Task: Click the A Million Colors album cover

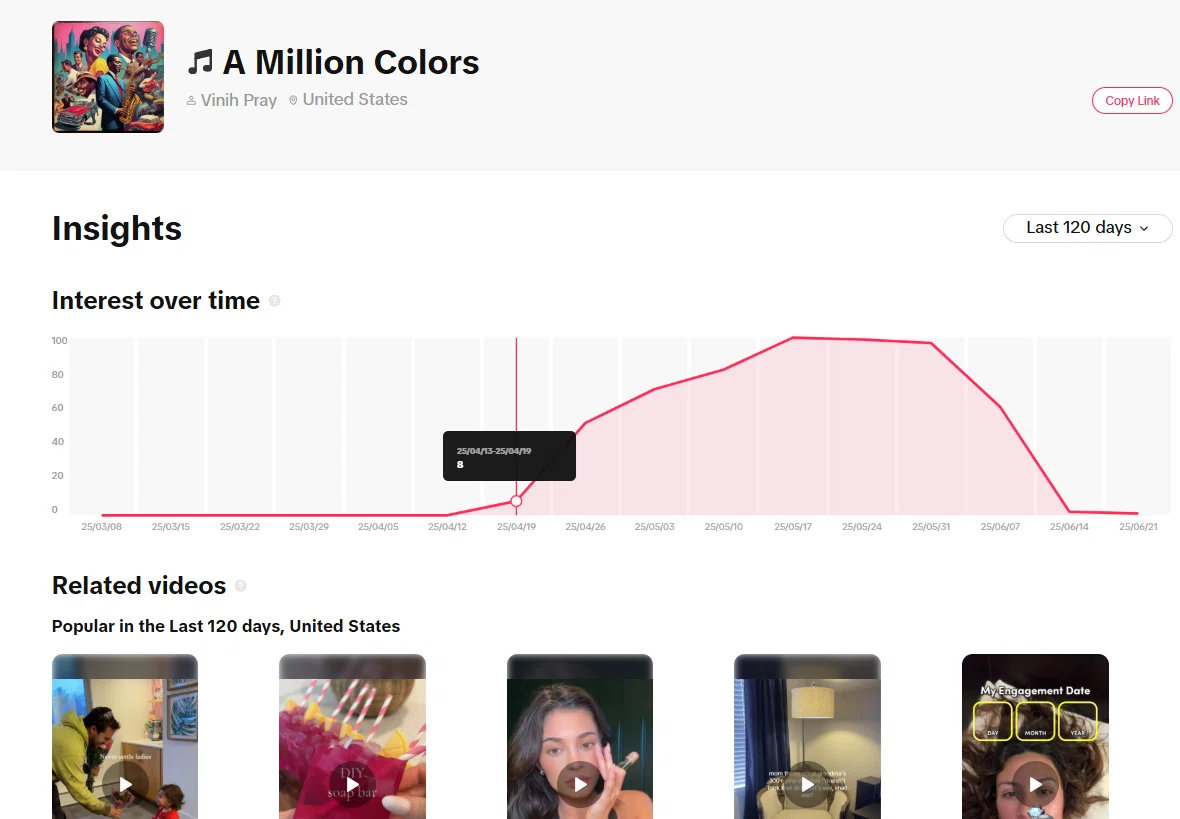Action: tap(108, 77)
